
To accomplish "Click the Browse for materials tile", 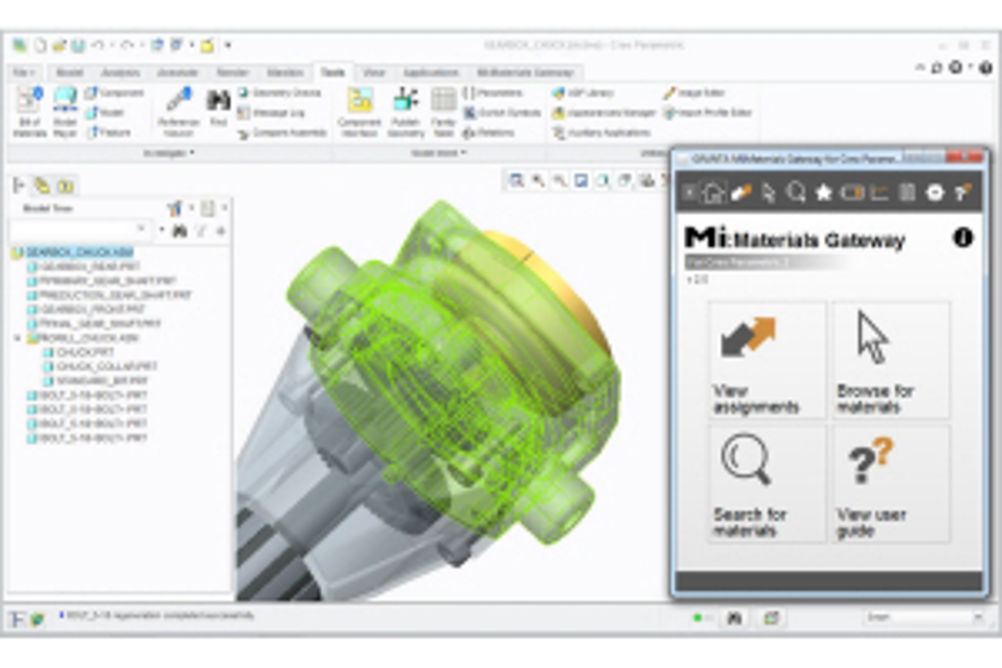I will pyautogui.click(x=891, y=361).
